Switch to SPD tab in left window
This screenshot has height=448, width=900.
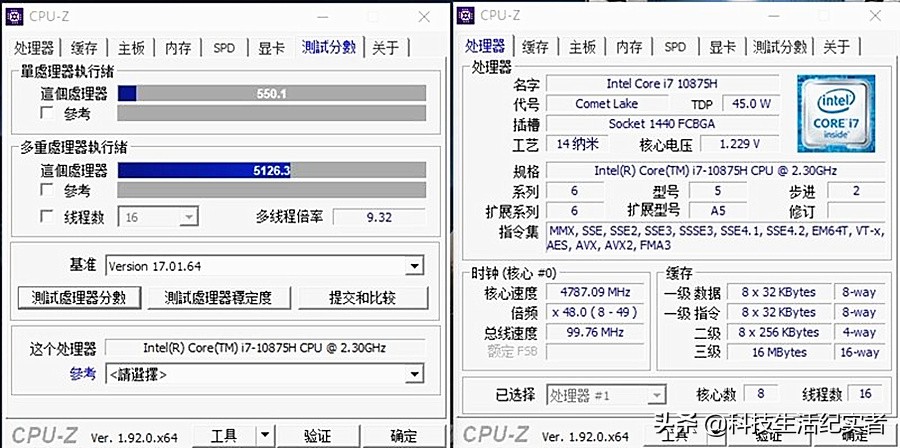[224, 48]
